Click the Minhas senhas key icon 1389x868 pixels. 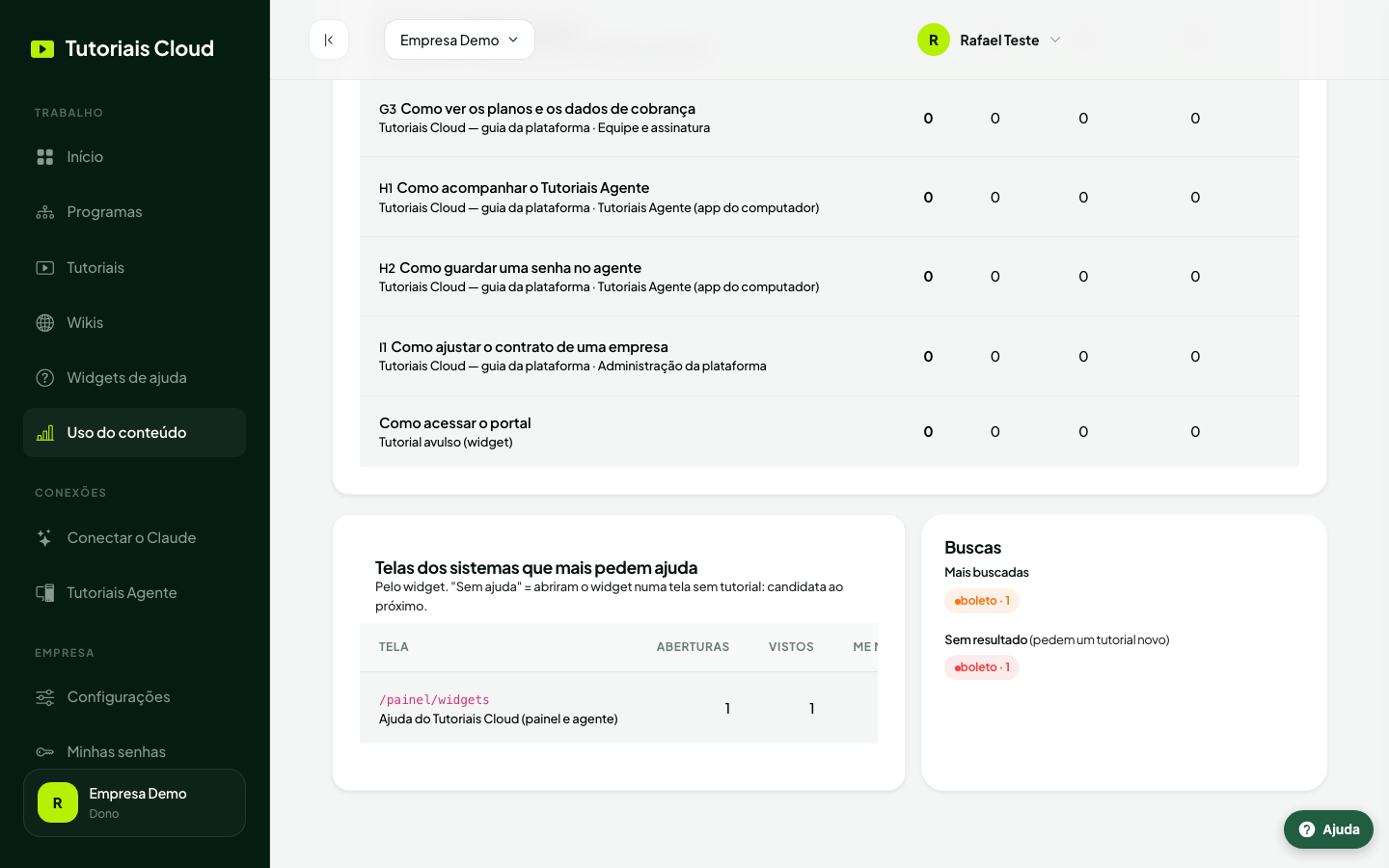45,752
